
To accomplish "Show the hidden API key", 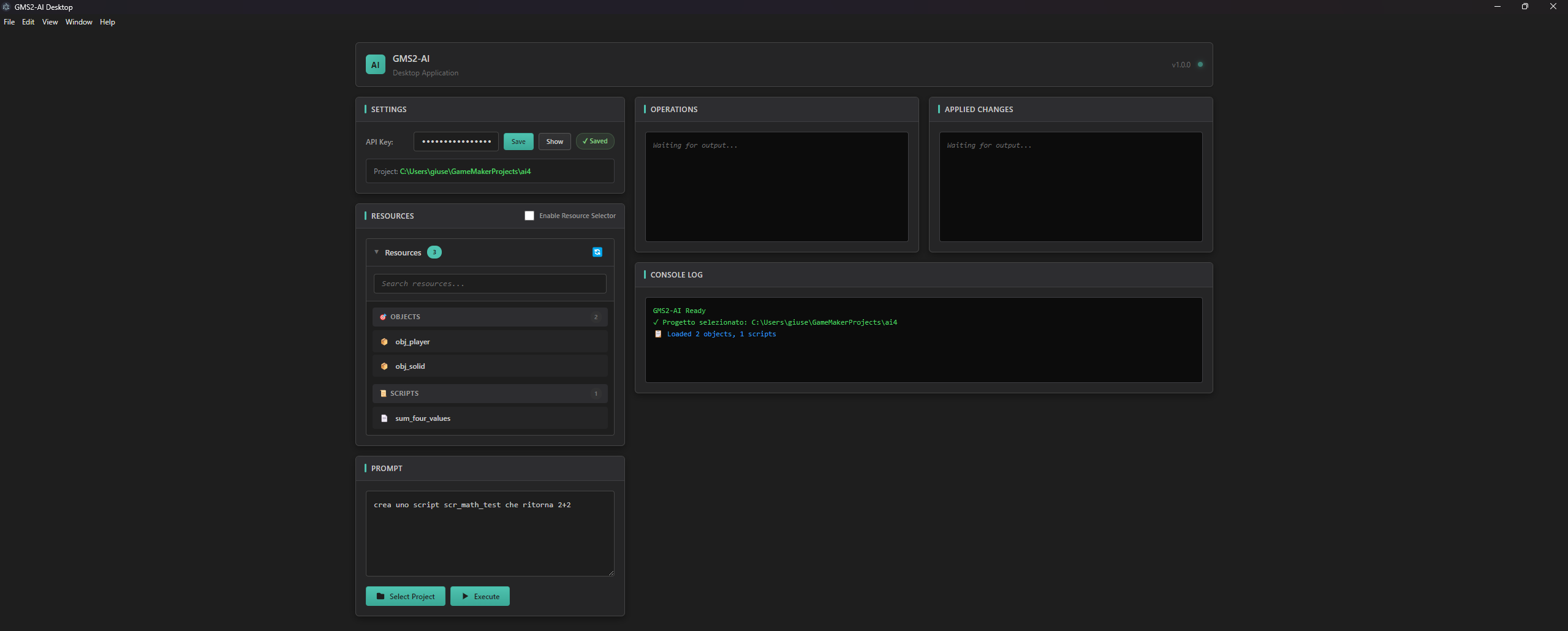I will pos(555,142).
